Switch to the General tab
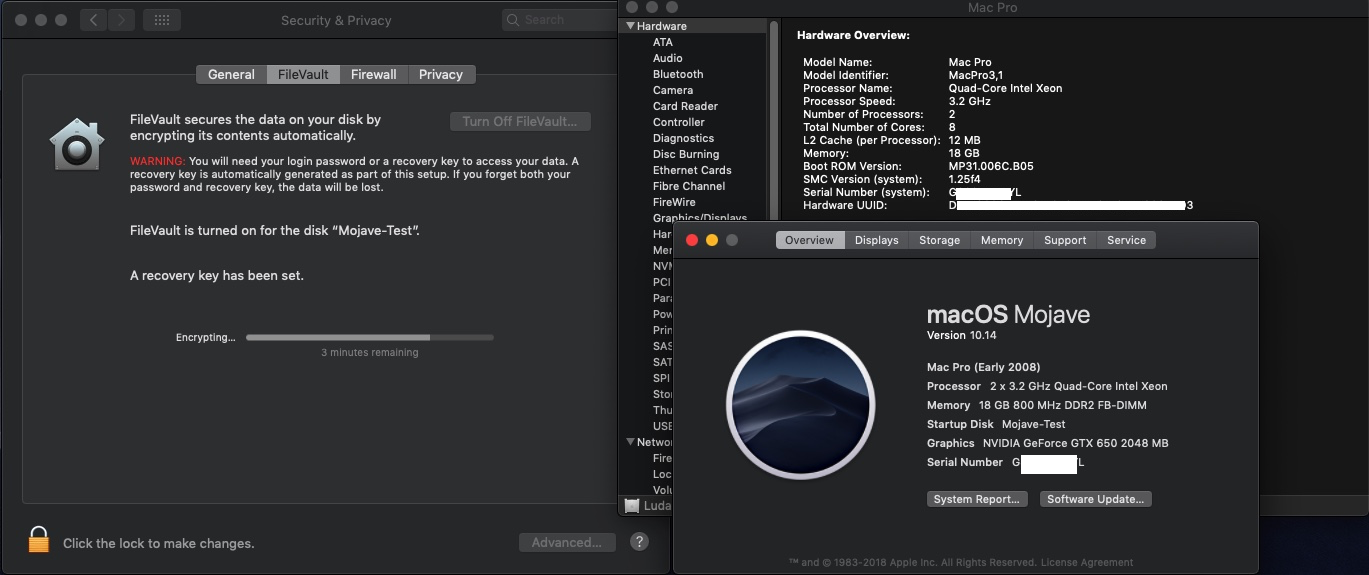 [x=231, y=75]
